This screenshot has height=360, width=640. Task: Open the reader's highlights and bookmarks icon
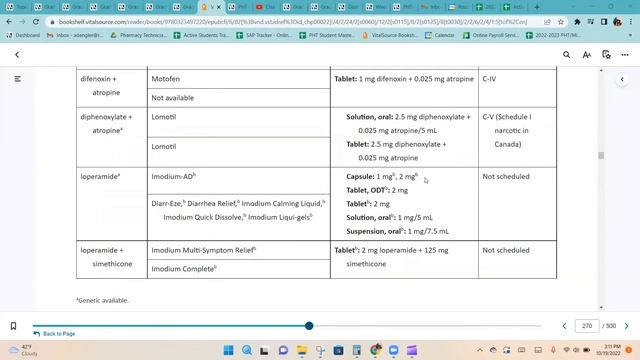[x=607, y=55]
